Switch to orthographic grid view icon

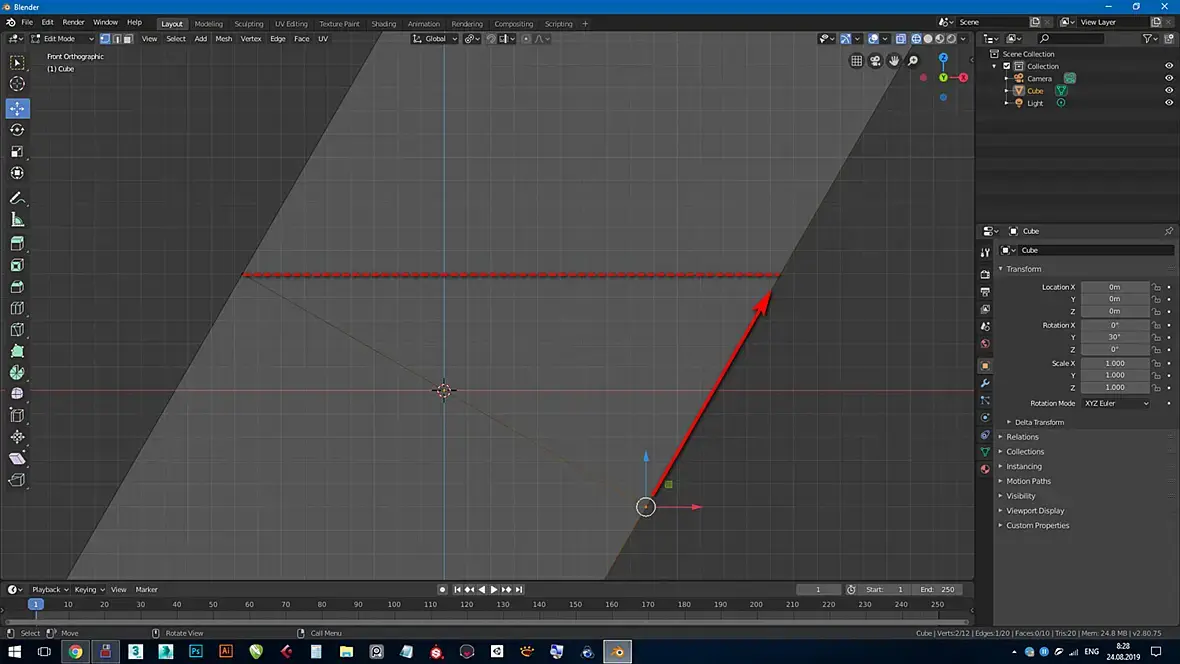point(856,61)
